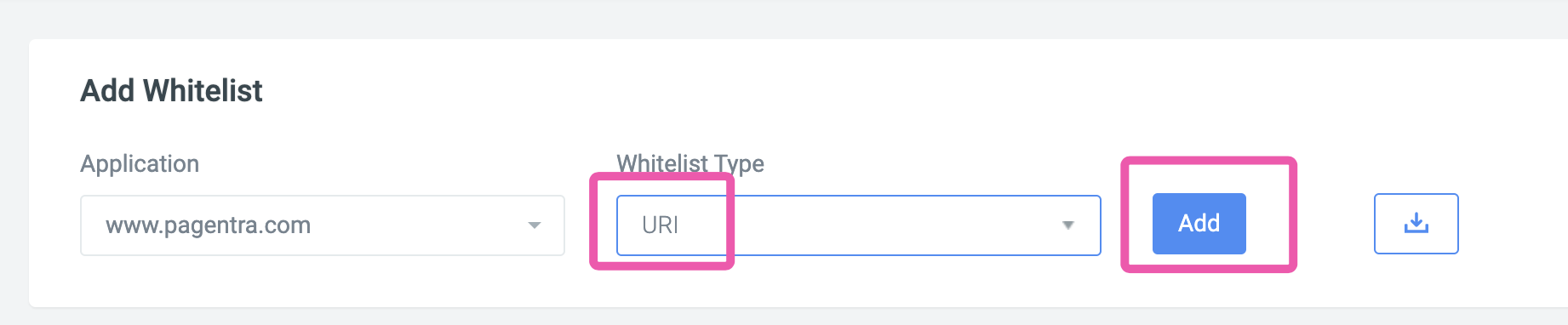Image resolution: width=1568 pixels, height=325 pixels.
Task: Open the Application dropdown
Action: click(323, 225)
